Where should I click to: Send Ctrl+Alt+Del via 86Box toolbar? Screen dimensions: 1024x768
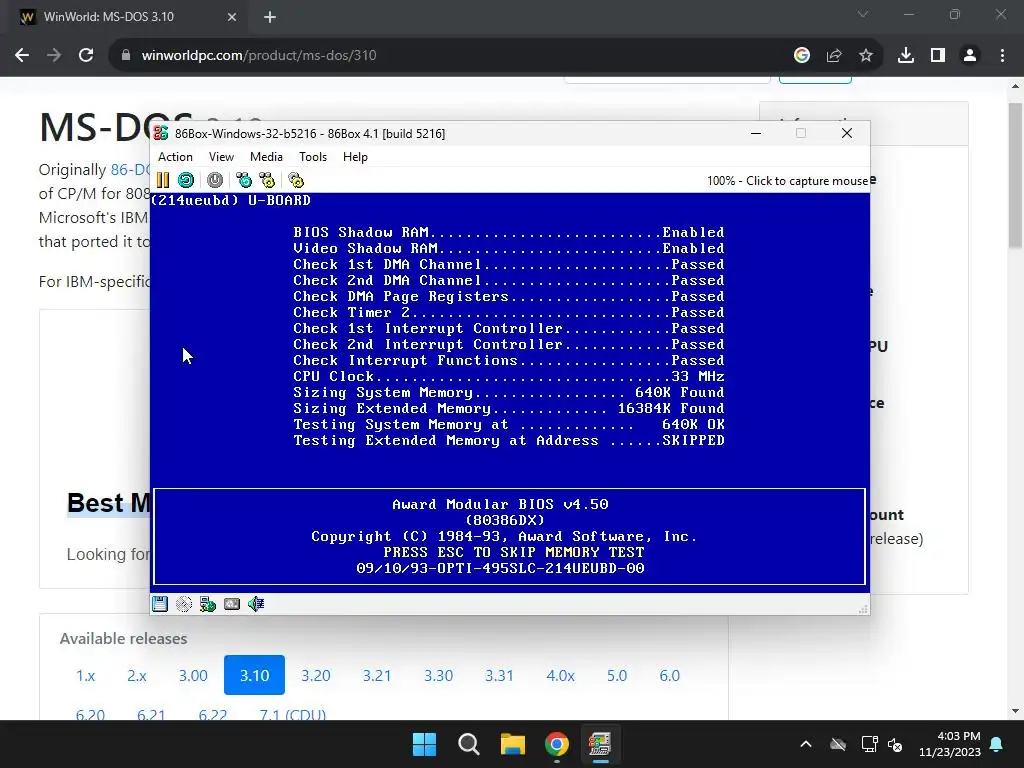pyautogui.click(x=244, y=180)
